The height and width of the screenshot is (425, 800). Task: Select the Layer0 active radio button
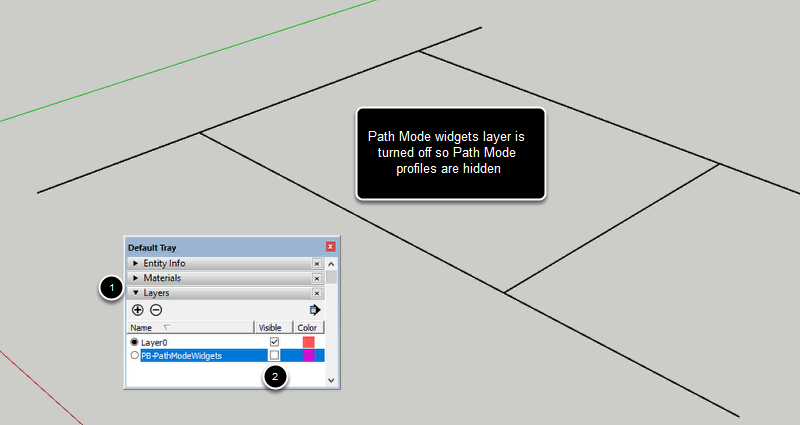click(x=135, y=342)
